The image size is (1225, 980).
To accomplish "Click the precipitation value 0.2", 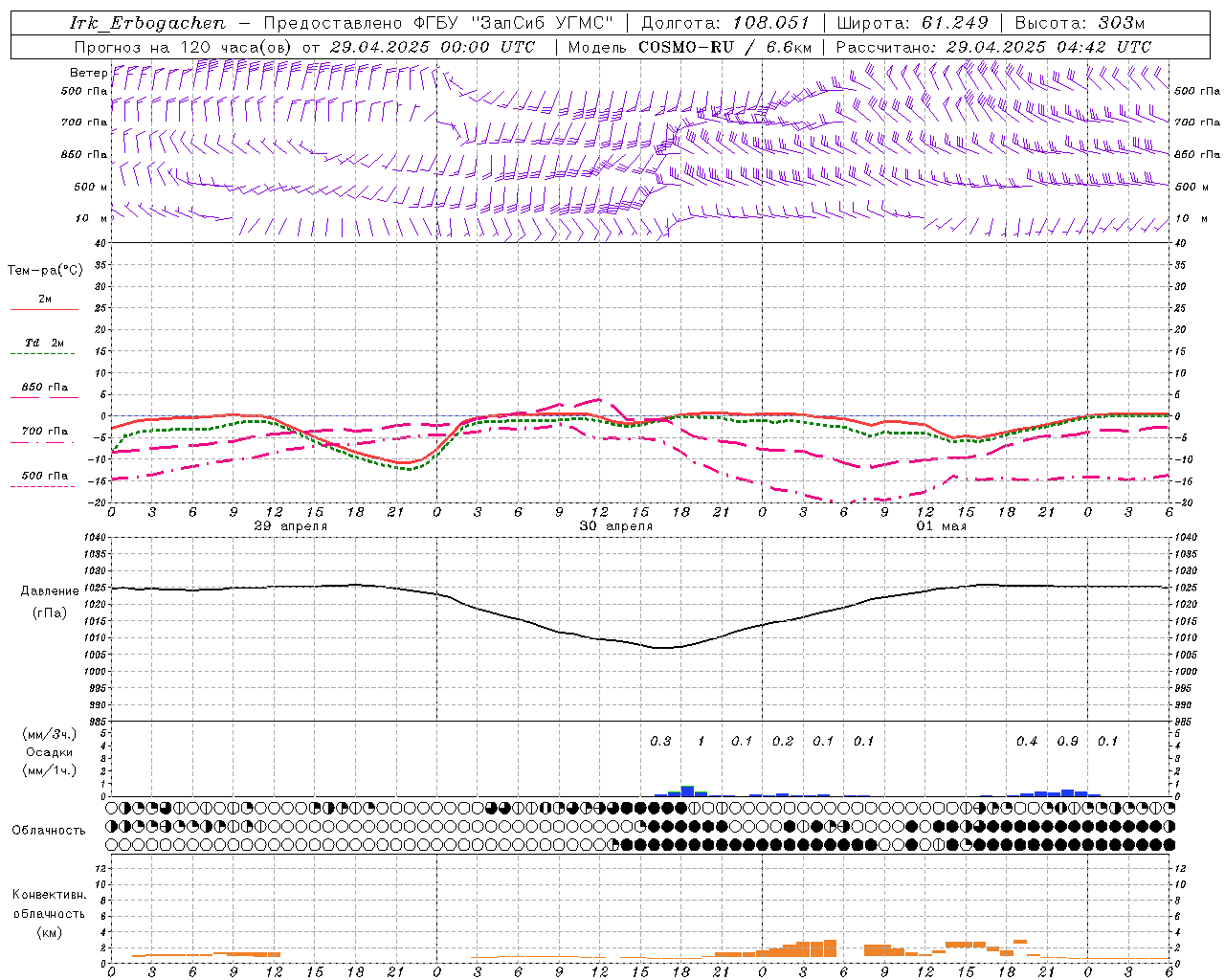I will click(783, 741).
